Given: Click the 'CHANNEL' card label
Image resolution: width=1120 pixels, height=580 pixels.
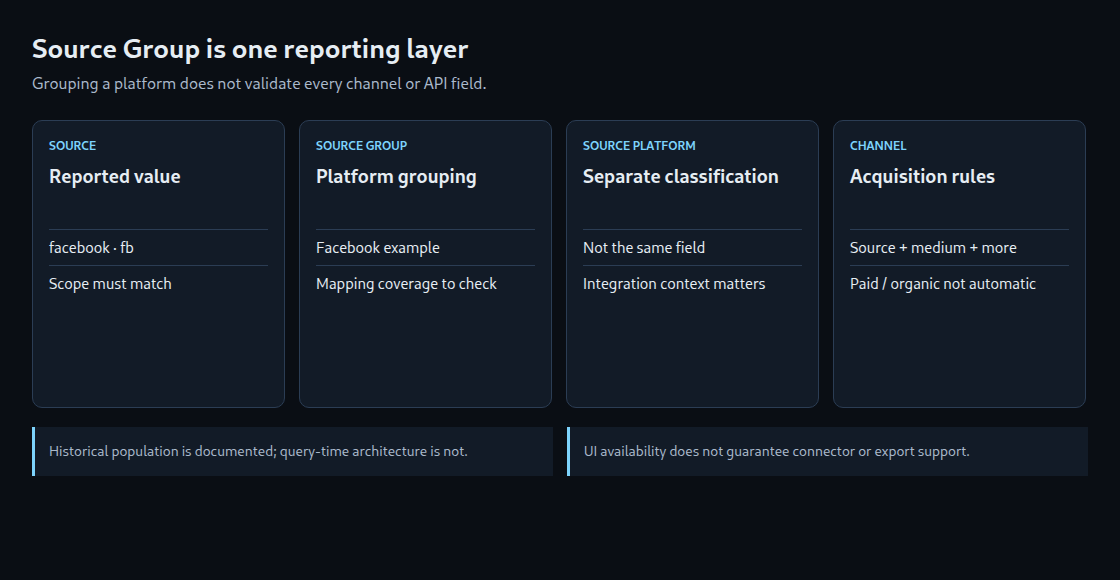Looking at the screenshot, I should click(x=878, y=146).
